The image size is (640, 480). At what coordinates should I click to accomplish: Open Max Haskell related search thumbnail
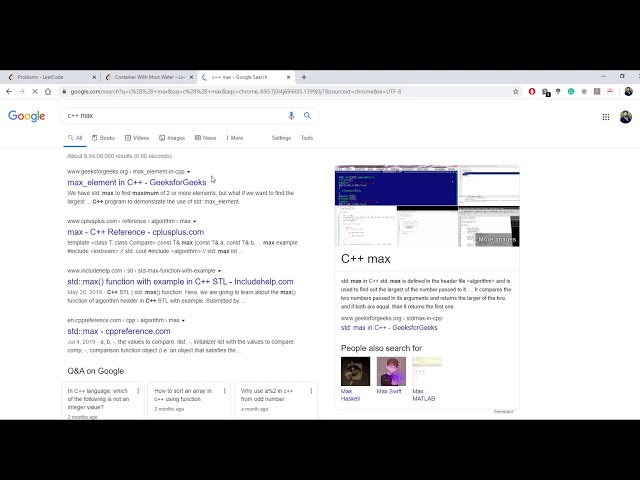tap(356, 371)
